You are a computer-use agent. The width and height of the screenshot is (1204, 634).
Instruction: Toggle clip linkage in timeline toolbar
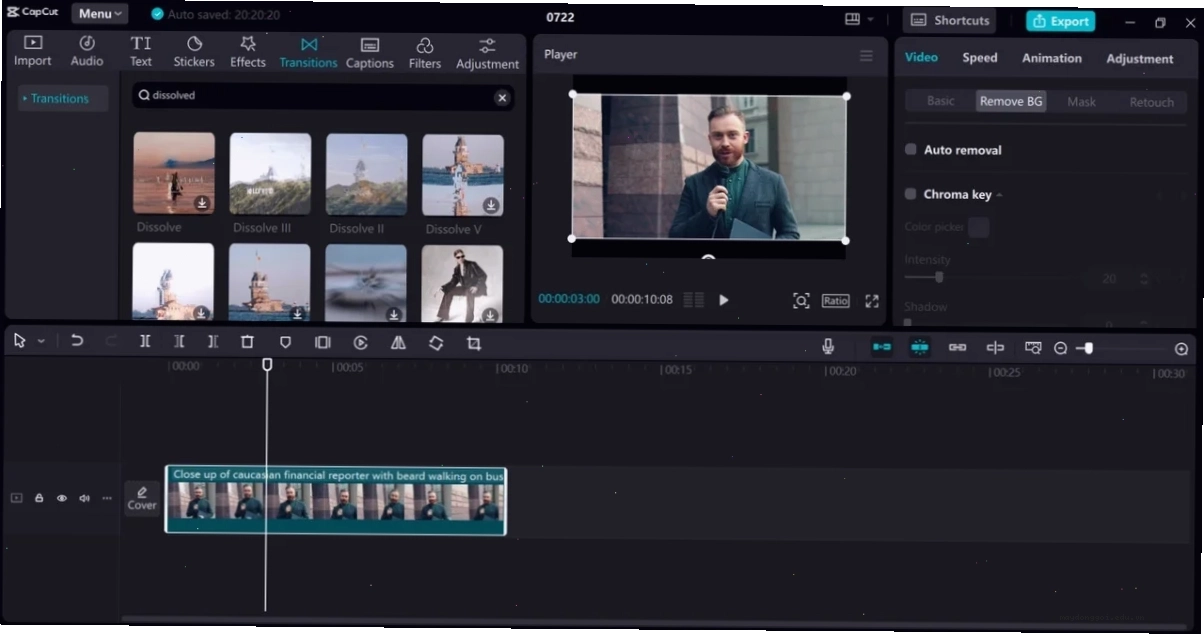[957, 347]
